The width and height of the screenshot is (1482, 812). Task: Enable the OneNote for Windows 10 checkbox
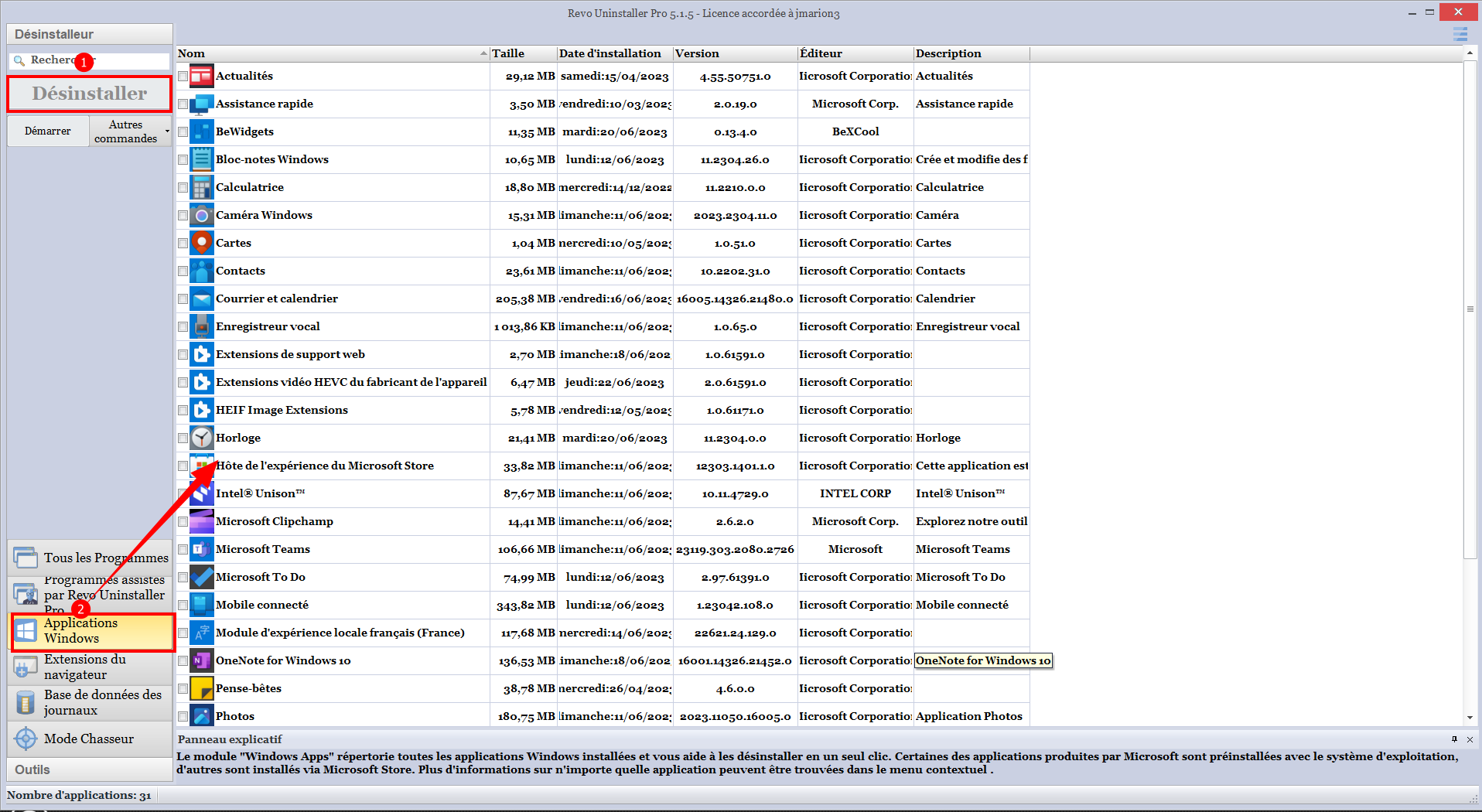coord(183,661)
